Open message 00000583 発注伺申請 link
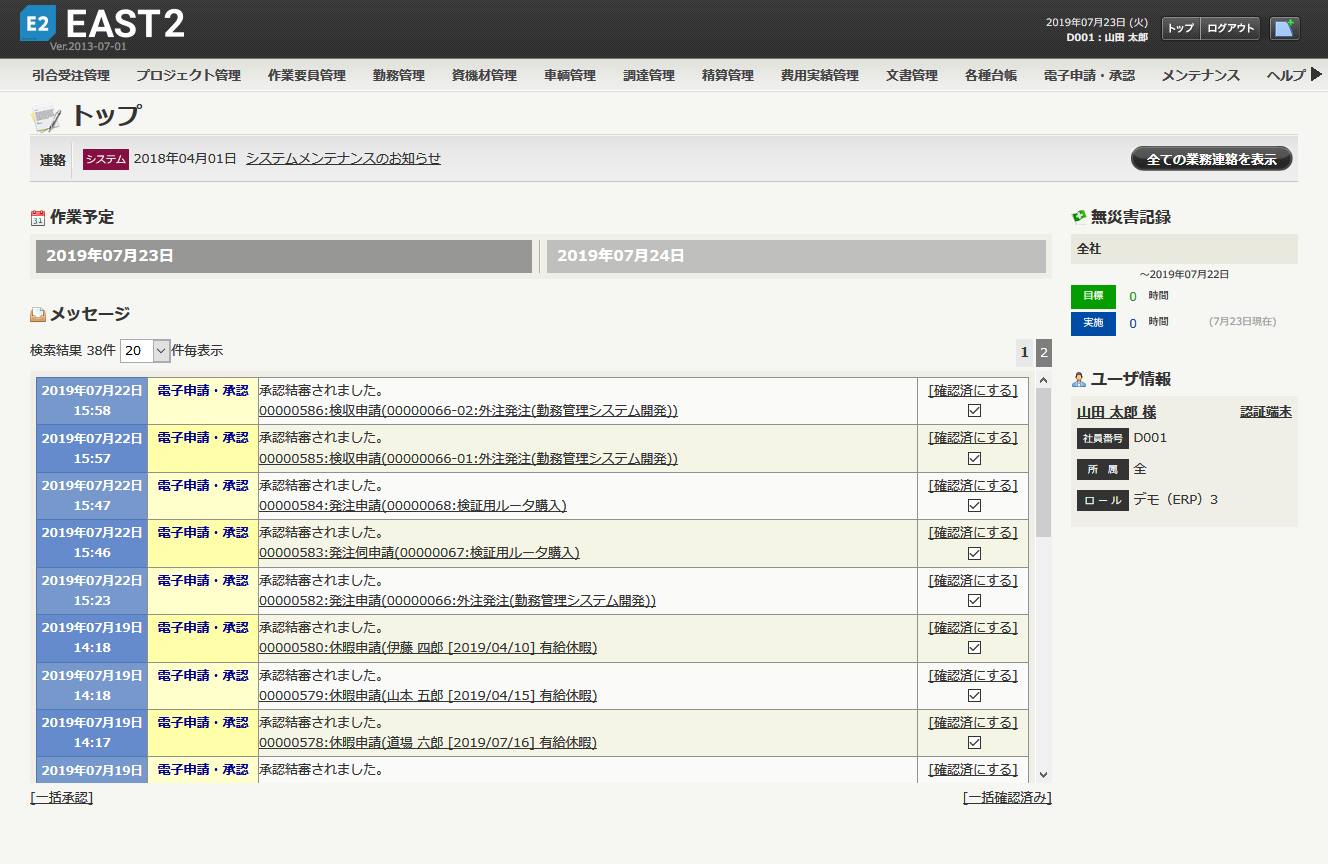The width and height of the screenshot is (1328, 864). coord(419,553)
